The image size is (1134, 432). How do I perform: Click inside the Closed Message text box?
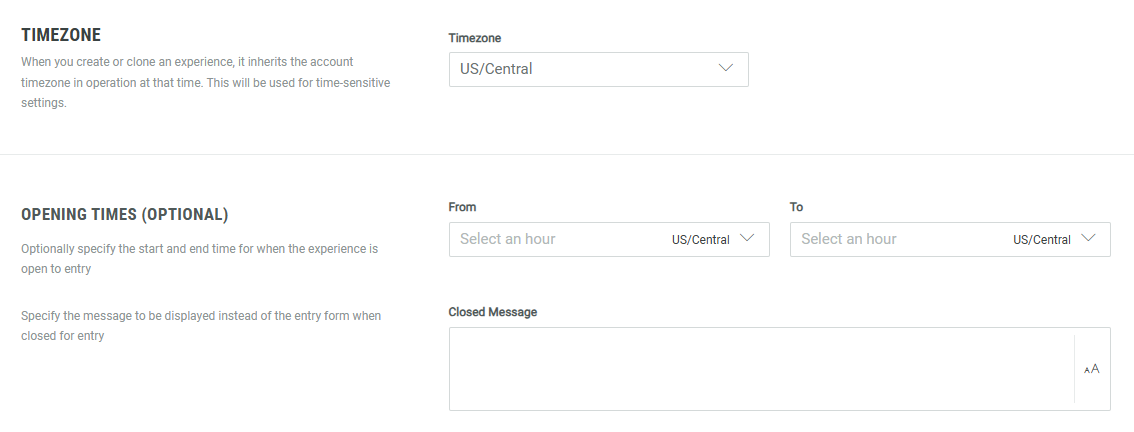coord(760,369)
